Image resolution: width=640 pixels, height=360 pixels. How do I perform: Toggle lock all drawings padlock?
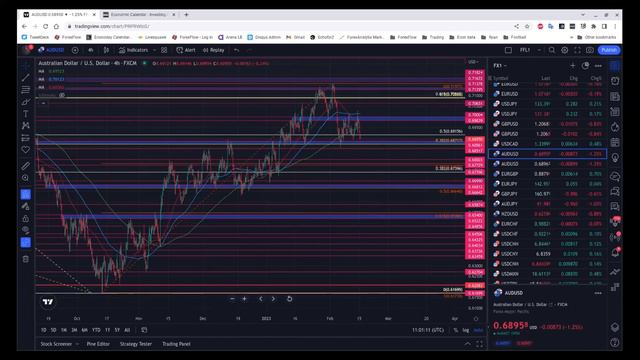(x=26, y=218)
